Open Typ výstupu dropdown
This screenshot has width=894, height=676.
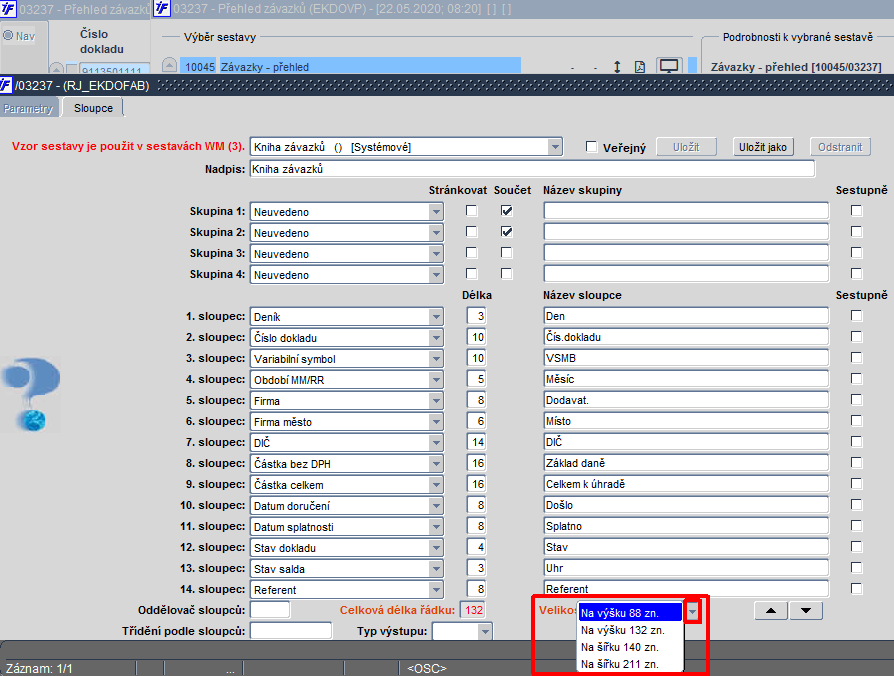485,632
